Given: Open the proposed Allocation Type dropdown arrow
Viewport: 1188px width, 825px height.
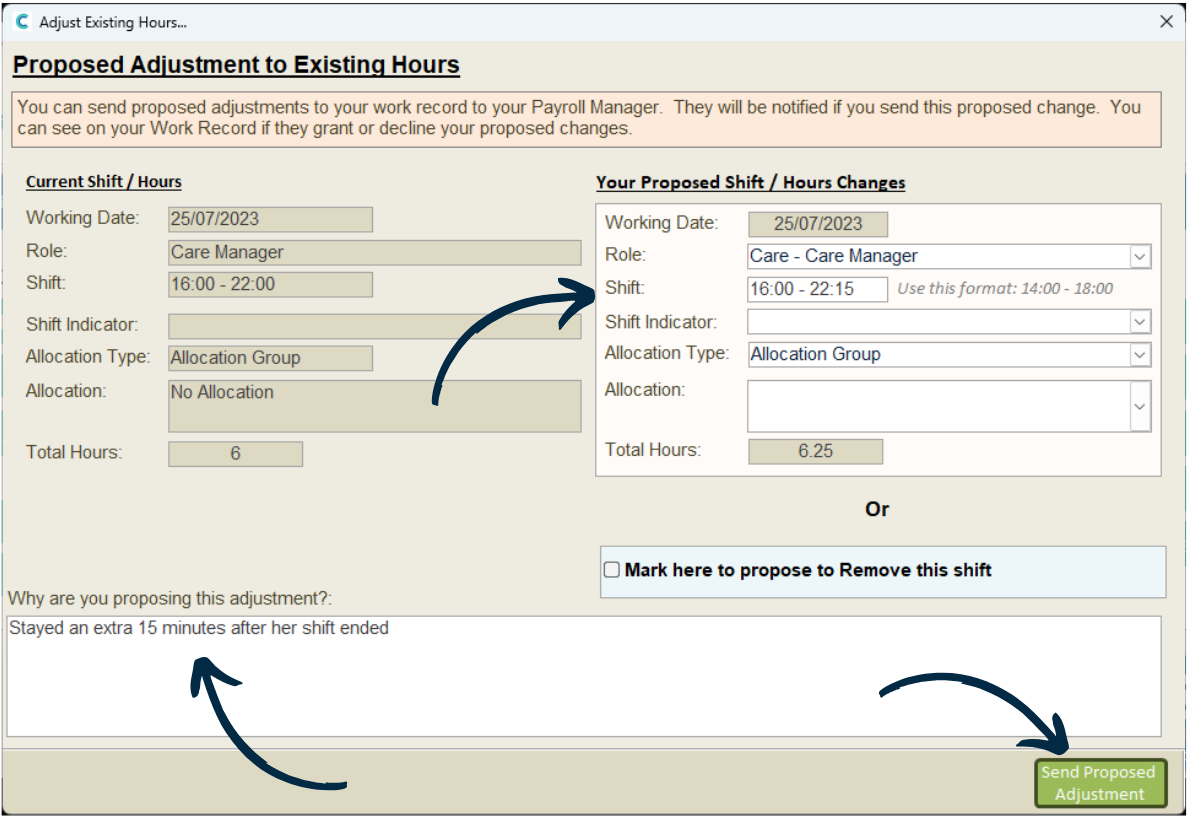Looking at the screenshot, I should [x=1140, y=355].
